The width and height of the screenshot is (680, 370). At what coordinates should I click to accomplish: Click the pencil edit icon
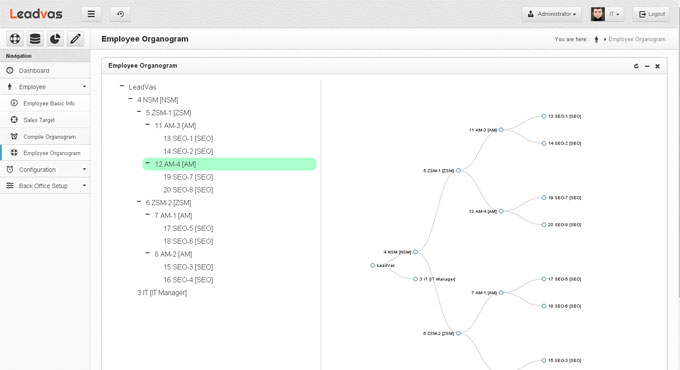[75, 39]
